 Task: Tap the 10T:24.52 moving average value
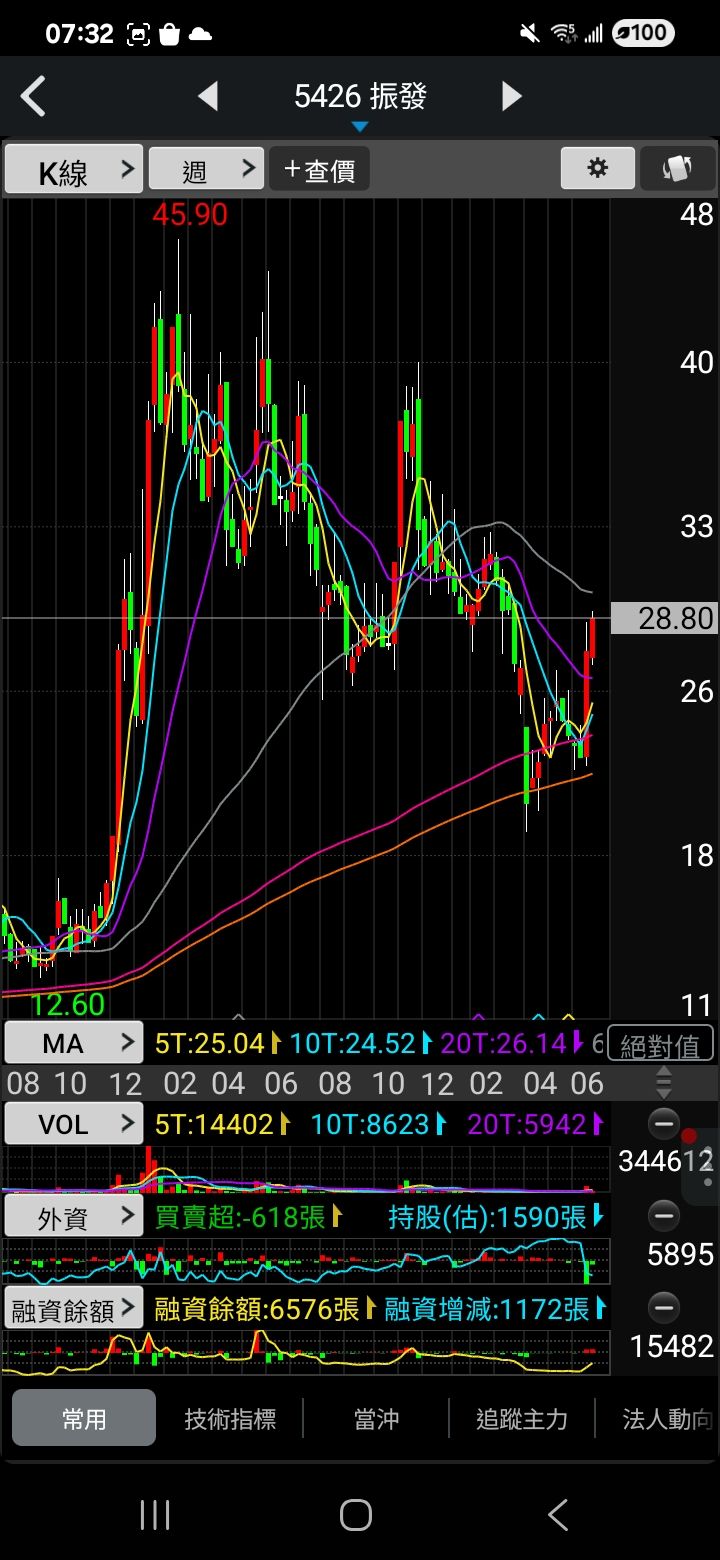coord(352,1044)
